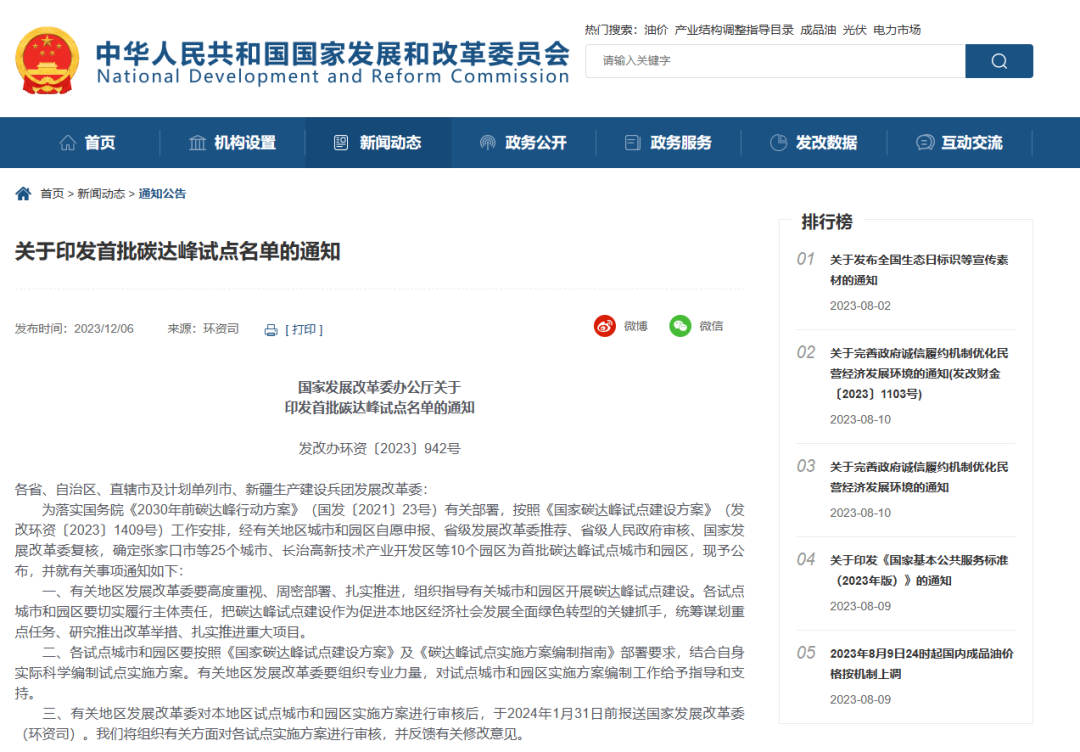Type in the keyword search field

pyautogui.click(x=775, y=61)
